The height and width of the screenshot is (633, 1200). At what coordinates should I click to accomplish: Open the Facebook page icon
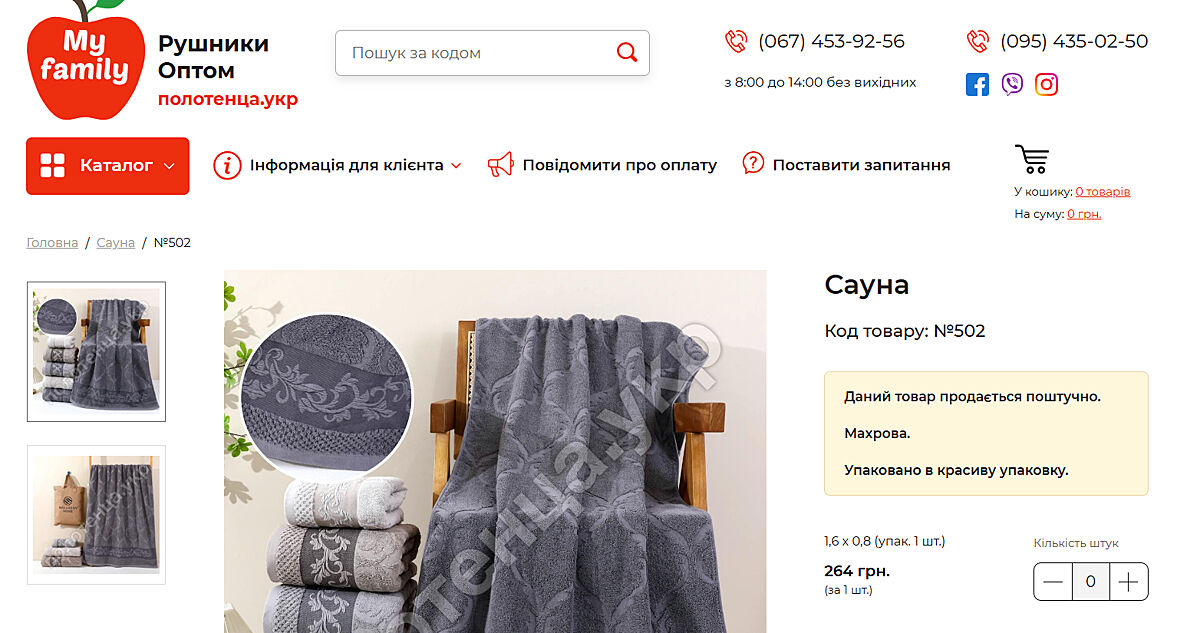pyautogui.click(x=977, y=84)
